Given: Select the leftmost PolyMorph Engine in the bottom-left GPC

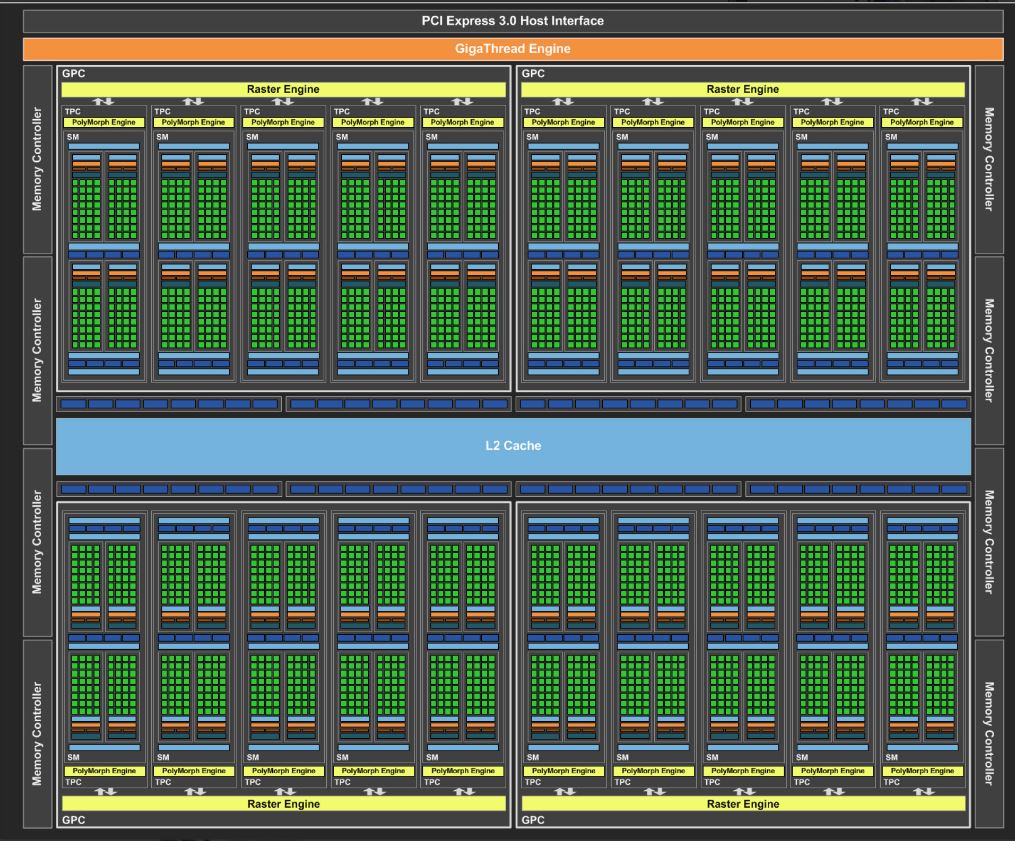Looking at the screenshot, I should (104, 771).
